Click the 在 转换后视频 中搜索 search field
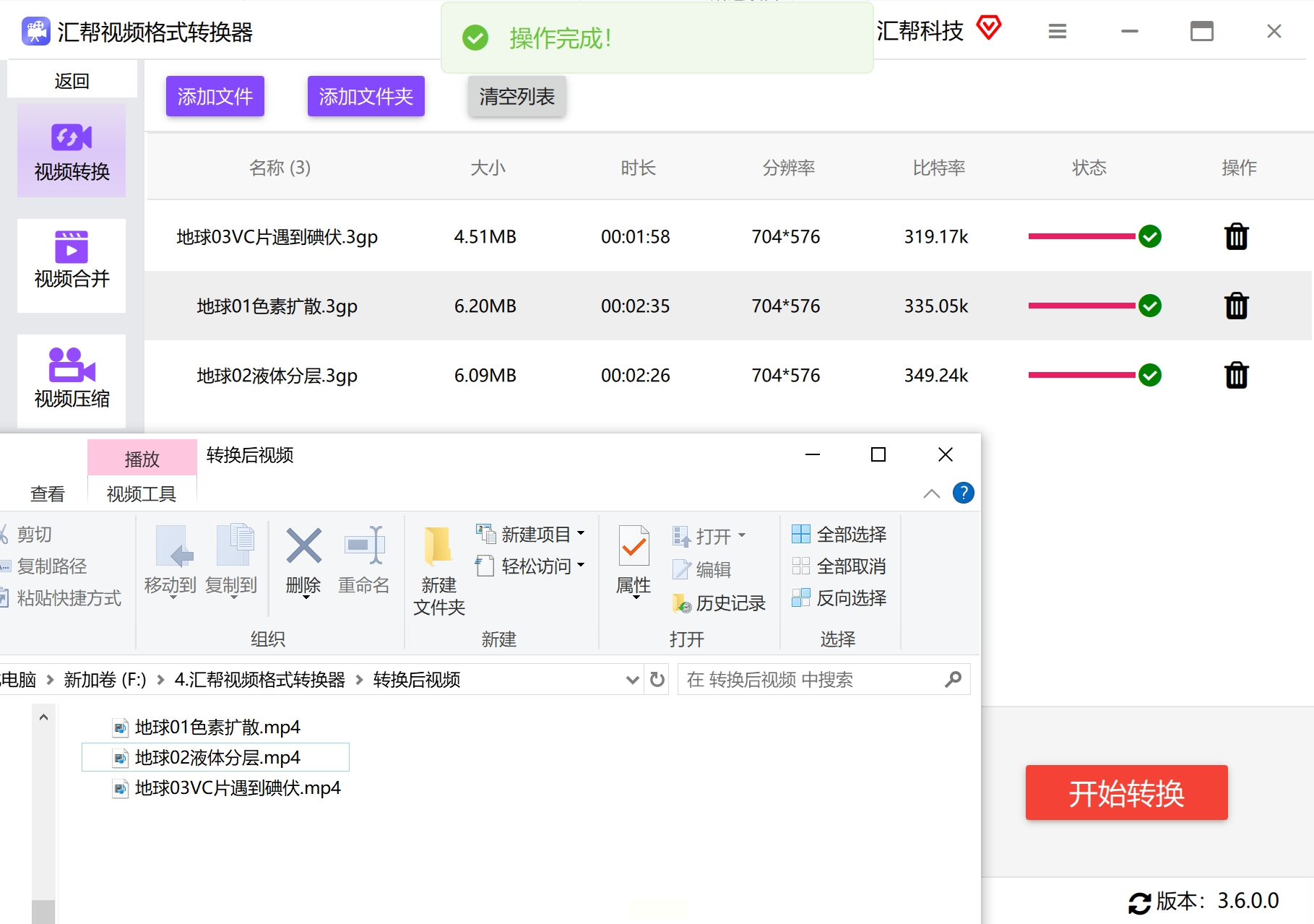 813,680
